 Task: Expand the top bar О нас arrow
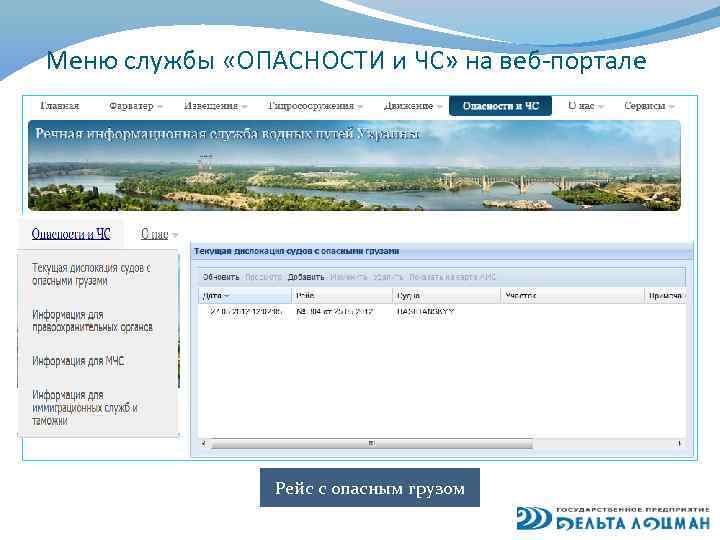(x=601, y=107)
